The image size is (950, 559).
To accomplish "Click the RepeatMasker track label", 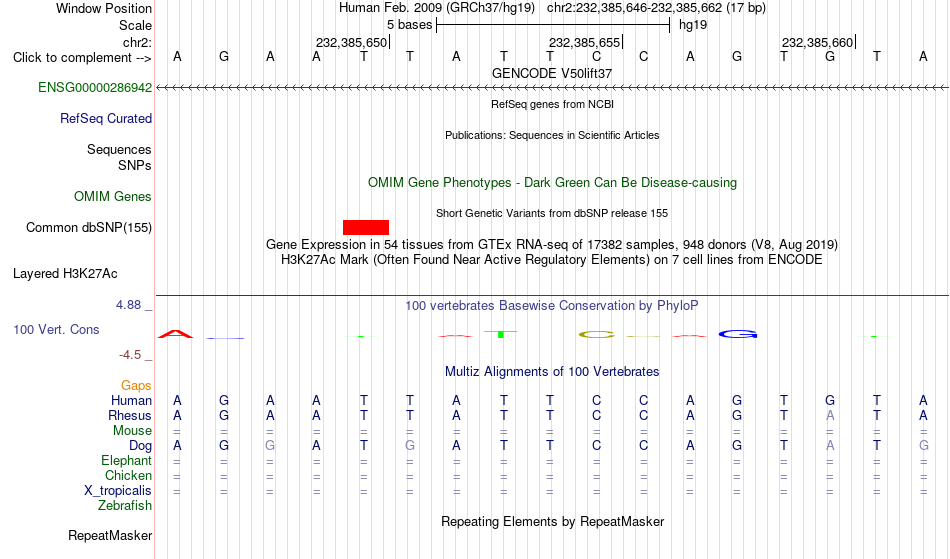I will 110,535.
